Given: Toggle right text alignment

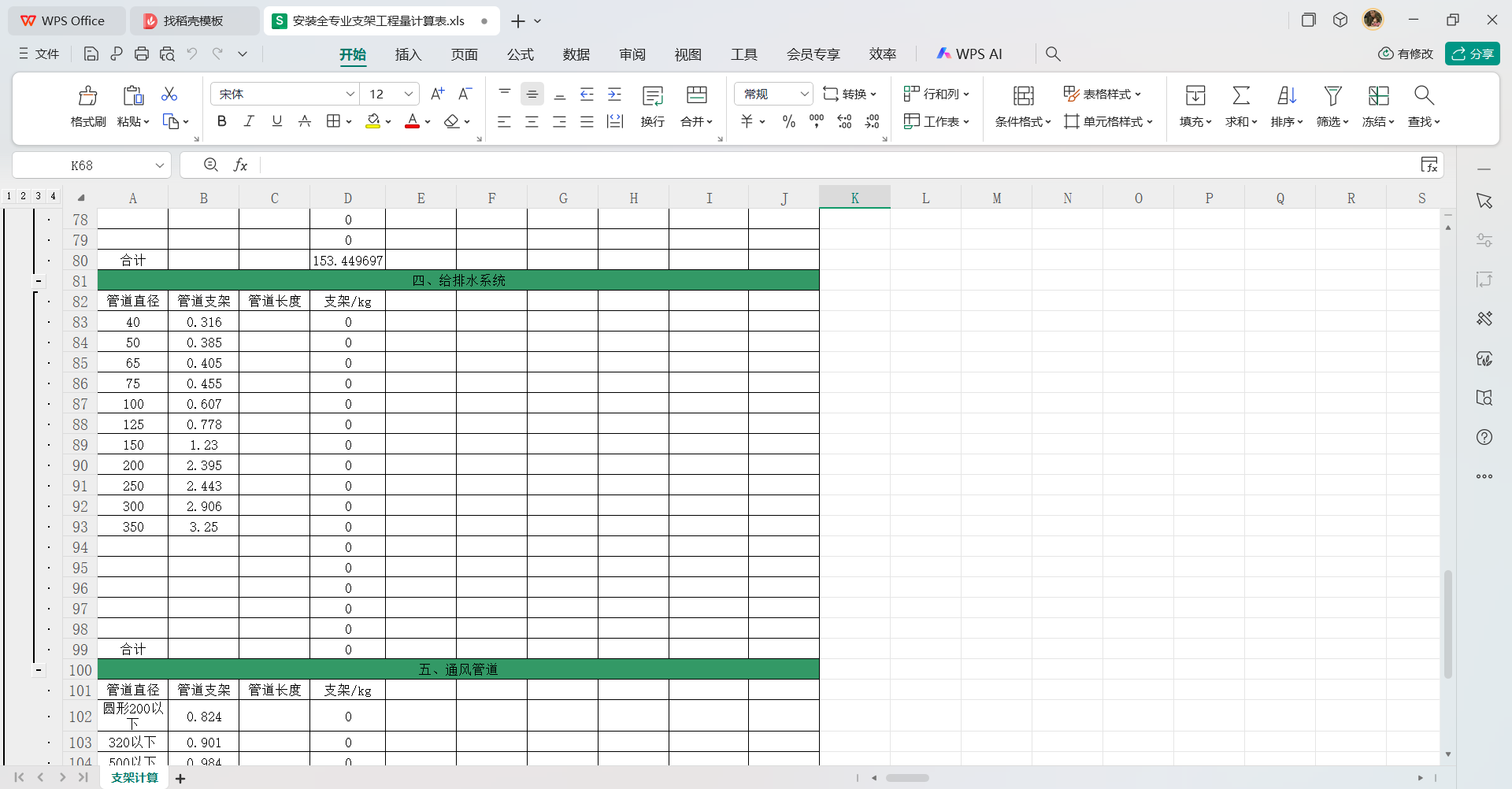Looking at the screenshot, I should (559, 121).
